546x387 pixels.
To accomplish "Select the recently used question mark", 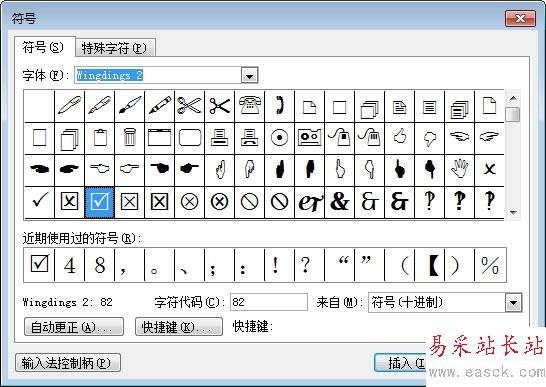I will click(x=309, y=265).
